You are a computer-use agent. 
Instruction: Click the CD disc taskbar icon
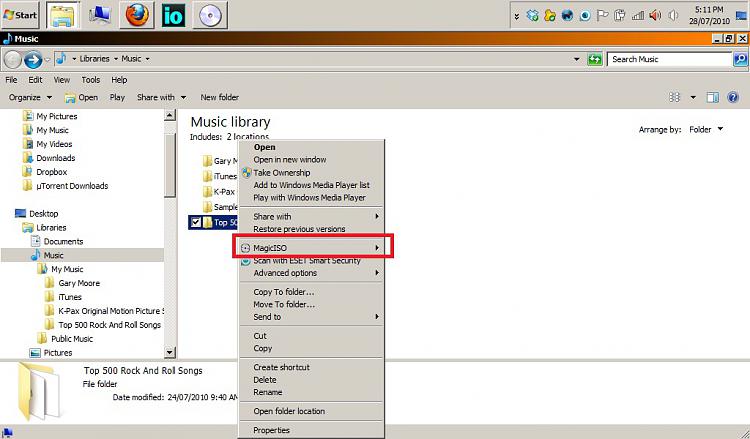click(x=210, y=15)
